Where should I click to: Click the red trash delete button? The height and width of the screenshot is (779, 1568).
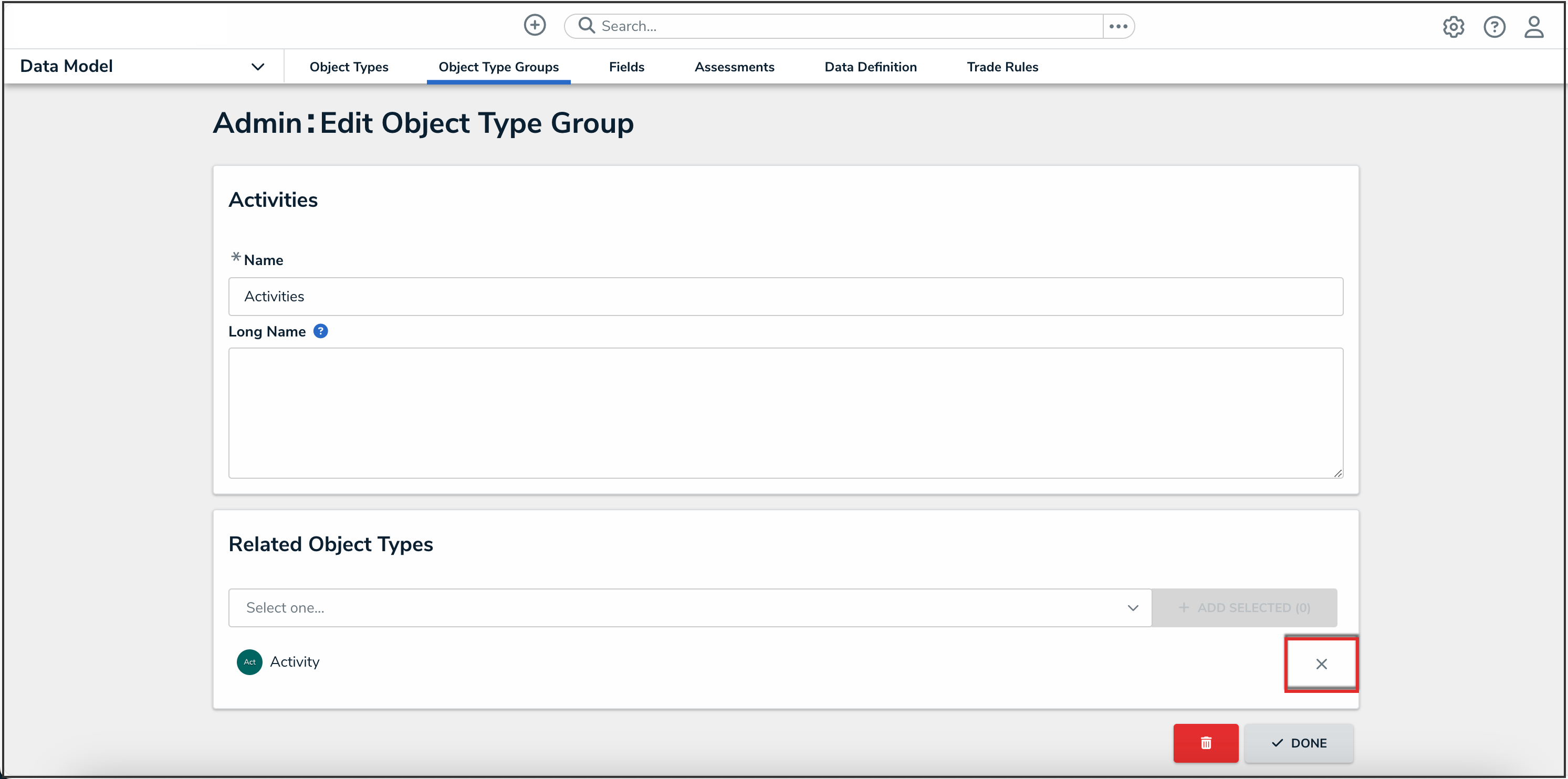[1205, 742]
